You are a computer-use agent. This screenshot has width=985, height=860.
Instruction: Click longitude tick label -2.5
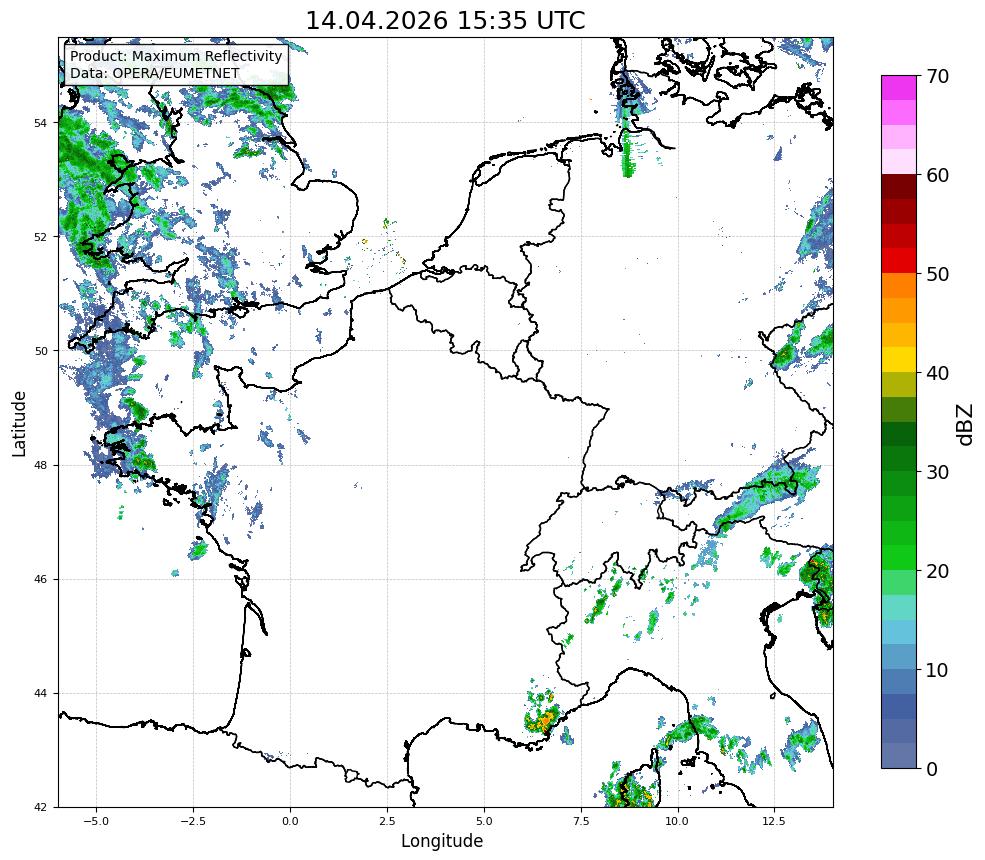coord(193,821)
